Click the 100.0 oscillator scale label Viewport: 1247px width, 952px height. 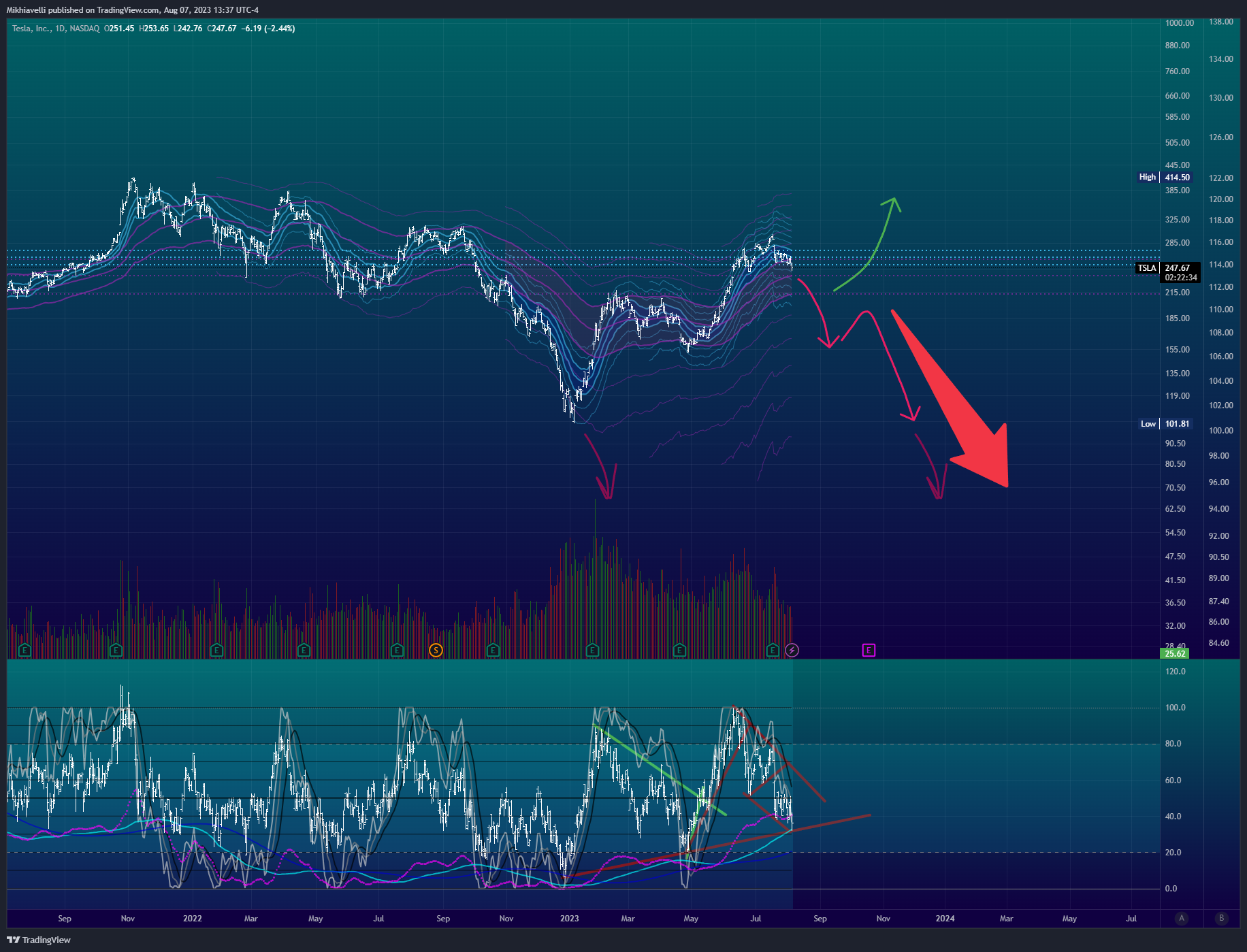(1176, 708)
